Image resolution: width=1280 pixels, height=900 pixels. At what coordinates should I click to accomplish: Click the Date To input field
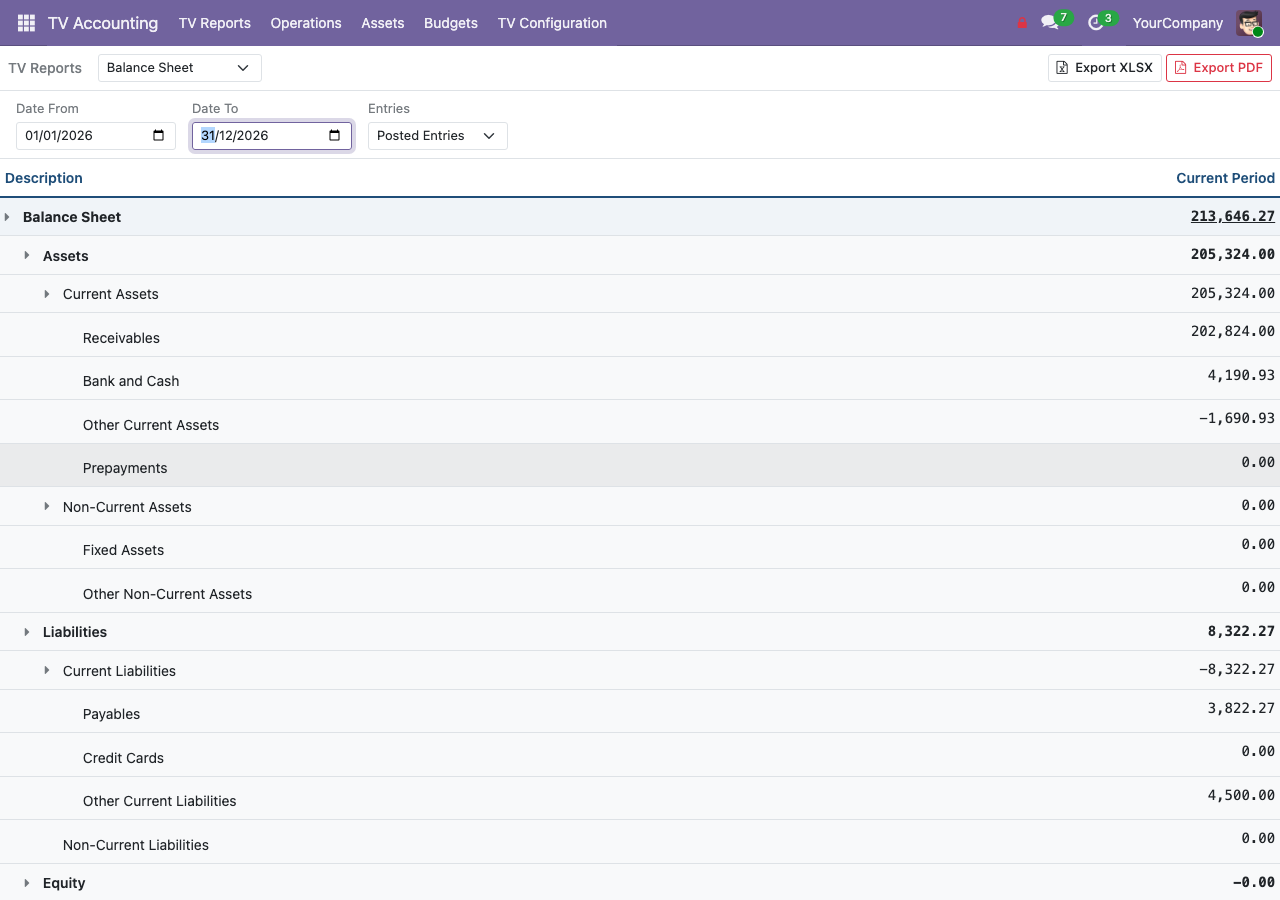(x=272, y=136)
